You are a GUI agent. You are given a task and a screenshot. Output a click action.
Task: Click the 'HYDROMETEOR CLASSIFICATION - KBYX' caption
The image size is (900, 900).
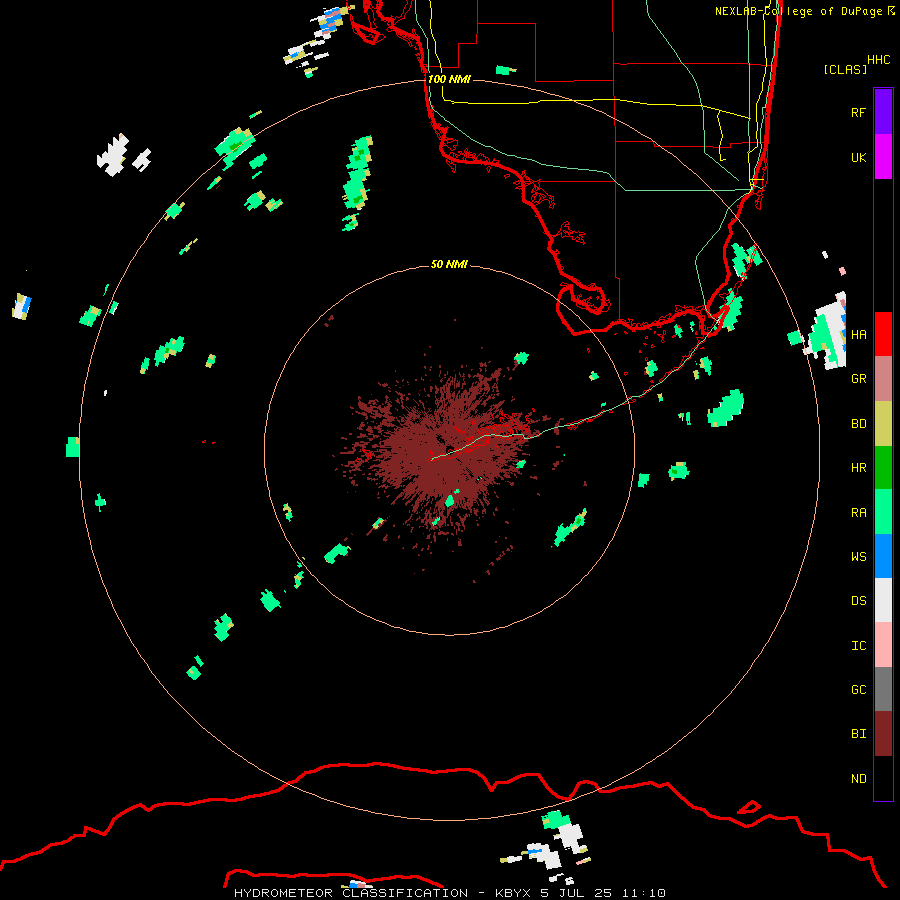tap(382, 893)
